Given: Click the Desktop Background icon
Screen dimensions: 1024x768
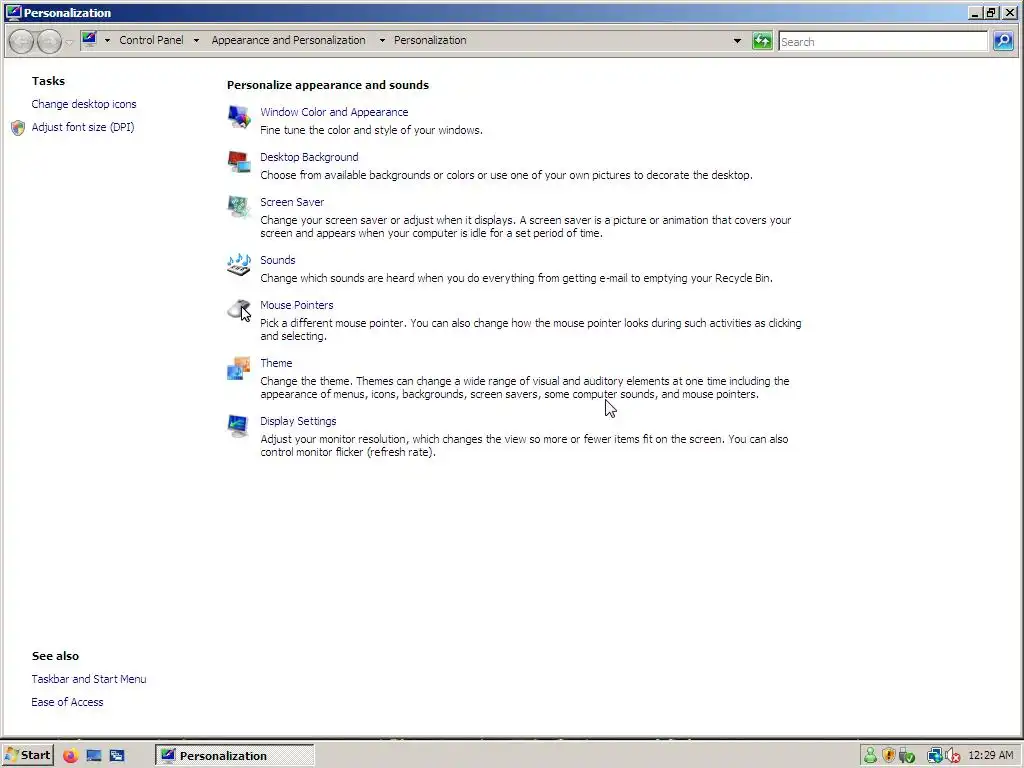Looking at the screenshot, I should point(238,162).
